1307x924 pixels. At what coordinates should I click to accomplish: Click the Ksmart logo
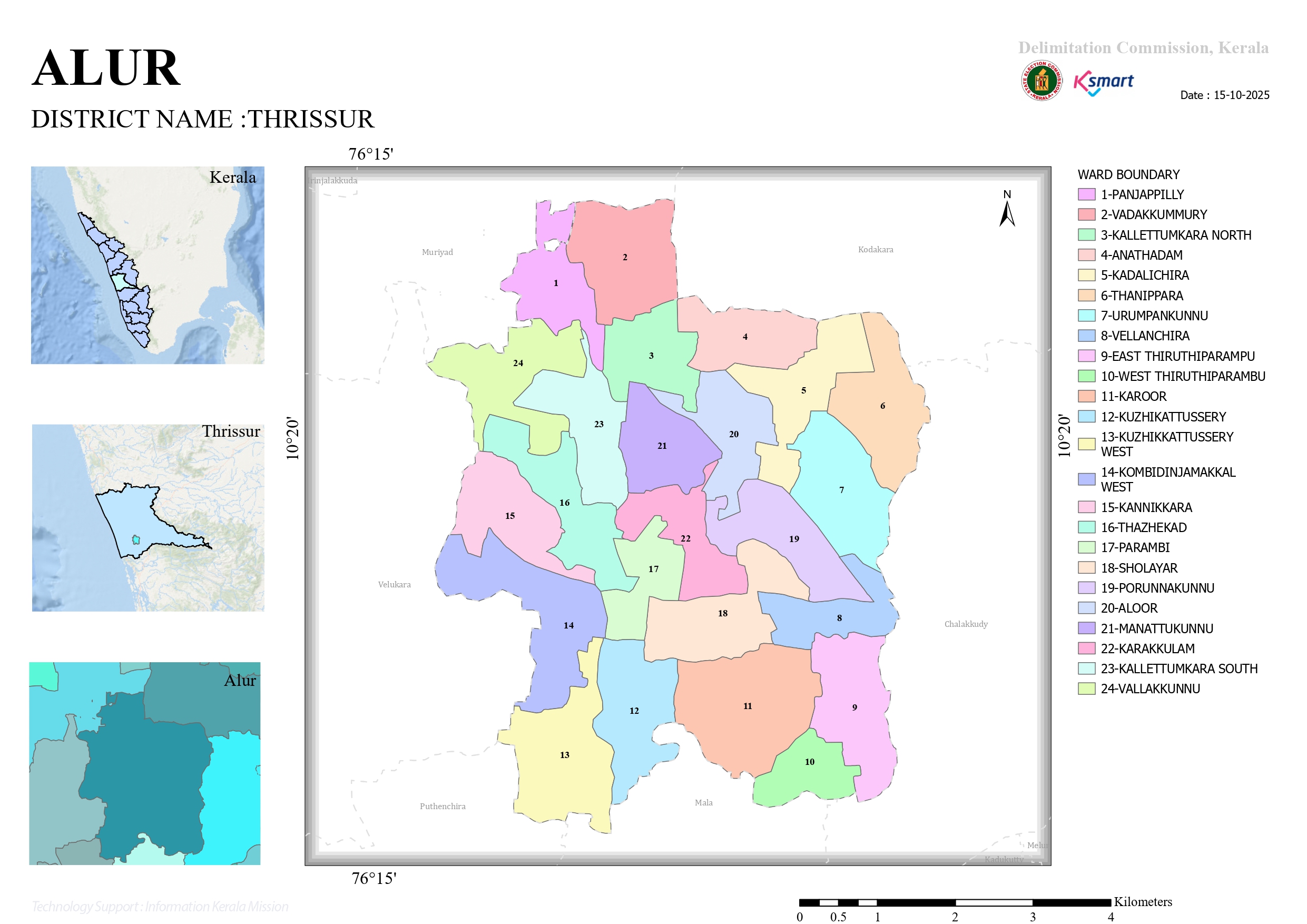tap(1103, 83)
